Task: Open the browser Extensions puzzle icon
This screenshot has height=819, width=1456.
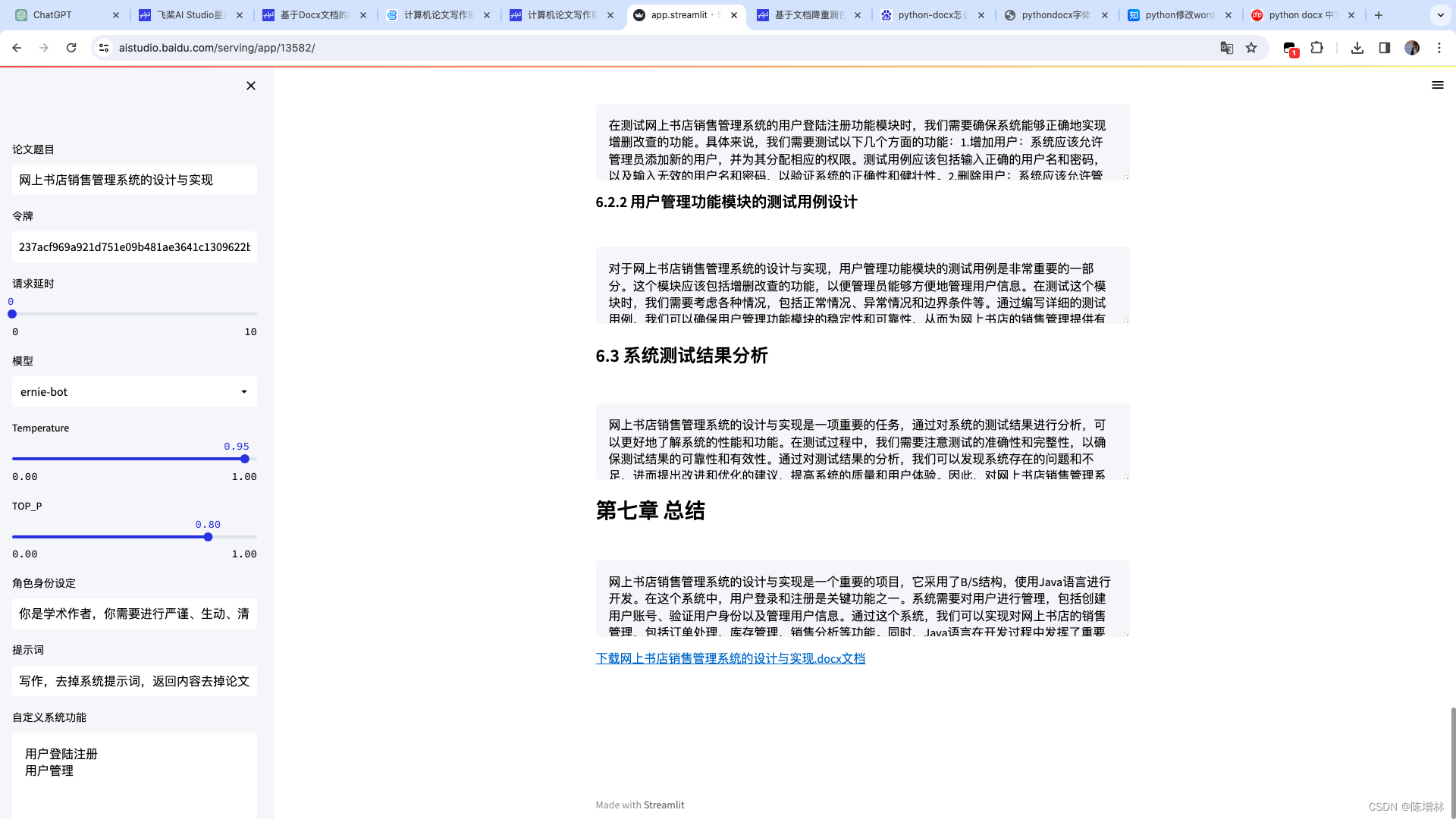Action: (x=1317, y=47)
